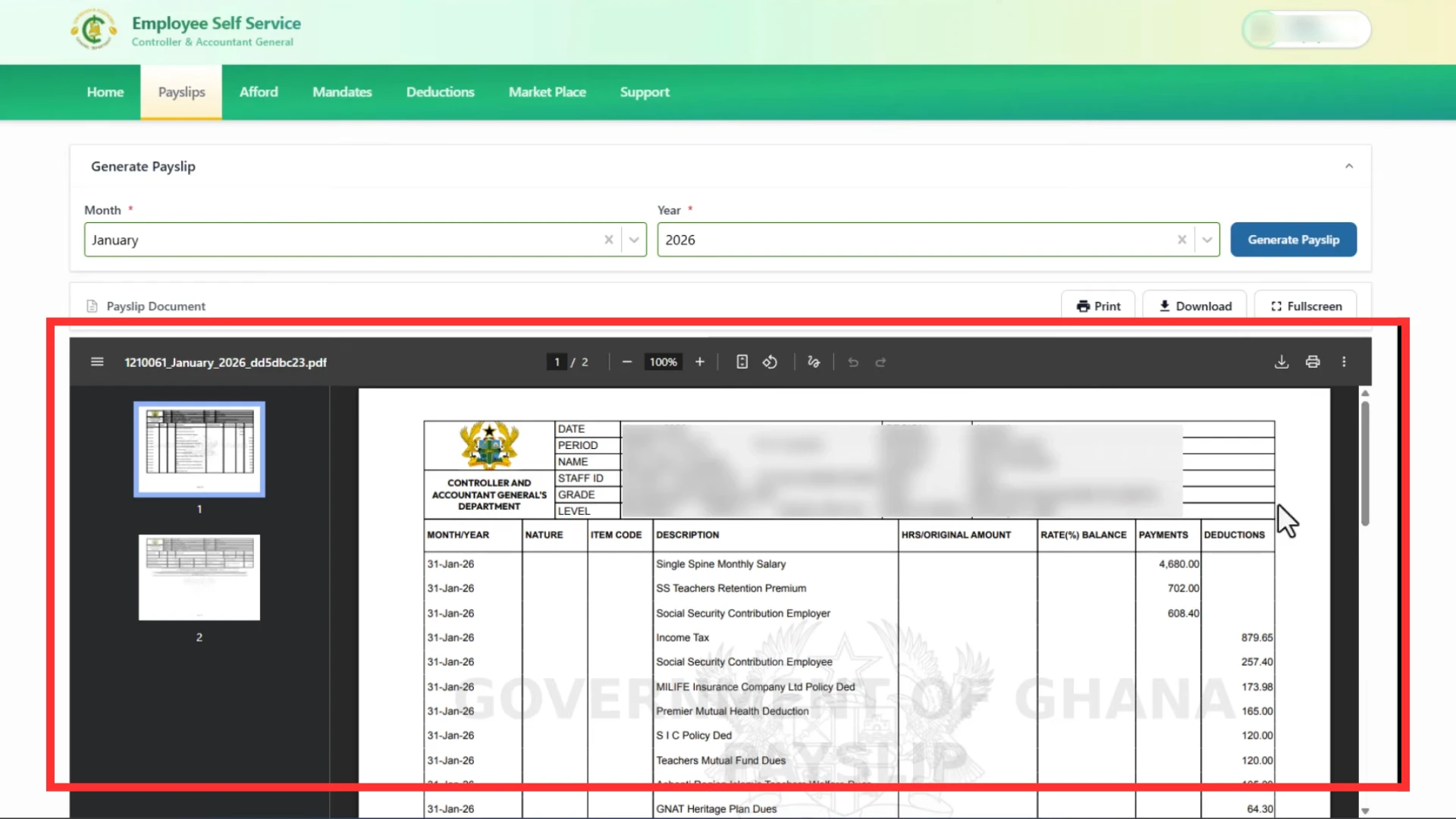The width and height of the screenshot is (1456, 819).
Task: Click the Employee Self Service title
Action: (216, 24)
